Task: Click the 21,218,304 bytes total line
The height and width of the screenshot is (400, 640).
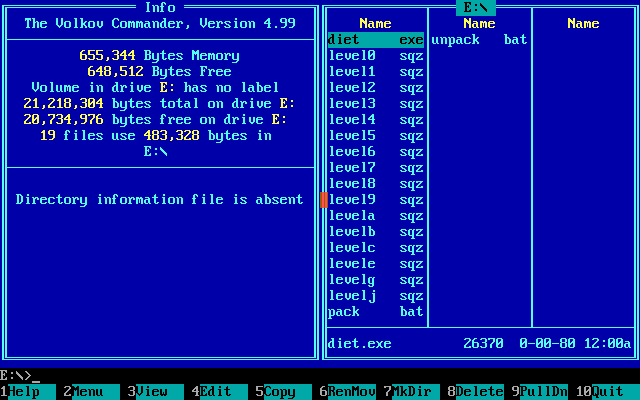Action: (x=159, y=103)
